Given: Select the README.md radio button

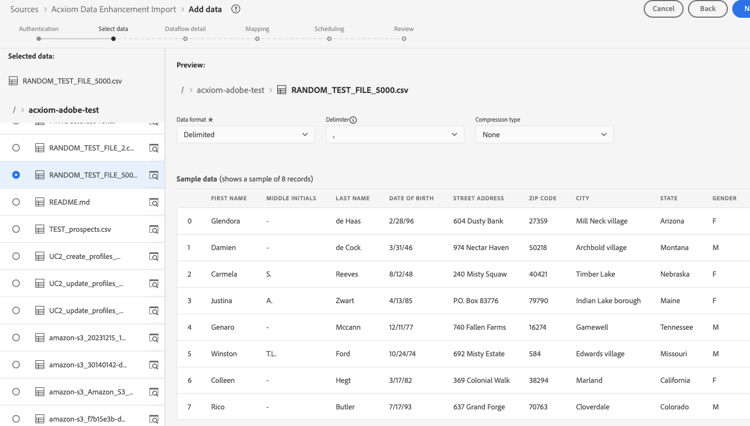Looking at the screenshot, I should click(x=16, y=202).
